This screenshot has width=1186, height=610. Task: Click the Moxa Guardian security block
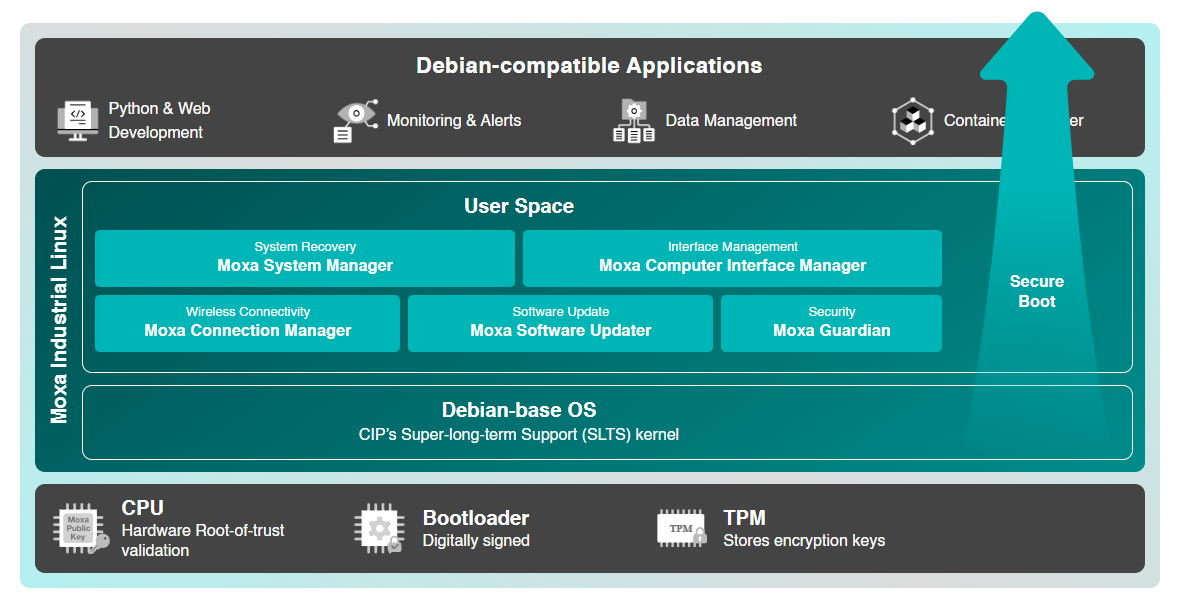(831, 322)
